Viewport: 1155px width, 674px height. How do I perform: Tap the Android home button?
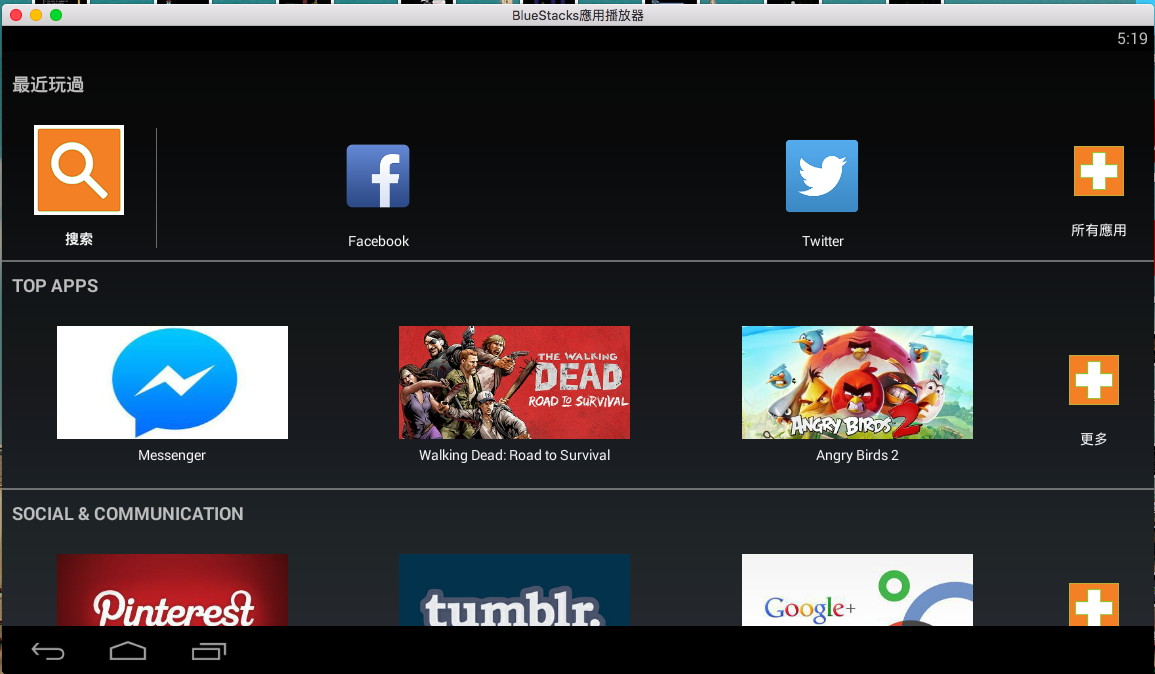pyautogui.click(x=128, y=651)
